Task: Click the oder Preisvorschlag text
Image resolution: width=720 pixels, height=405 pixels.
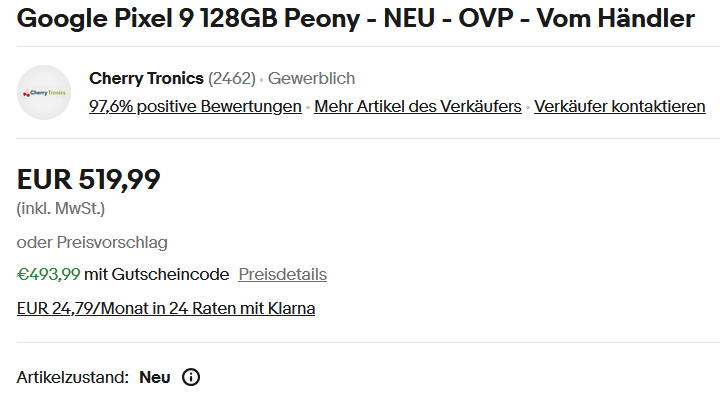Action: (92, 242)
